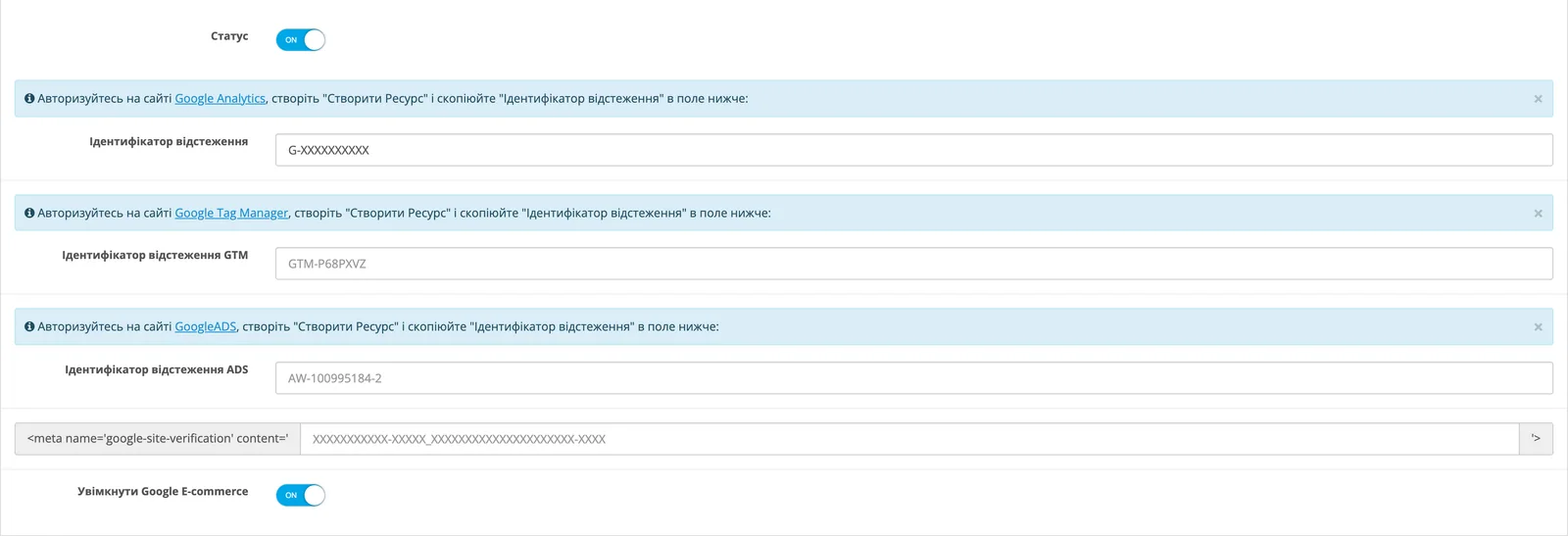The image size is (1568, 536).
Task: Click the Статус label
Action: (229, 36)
